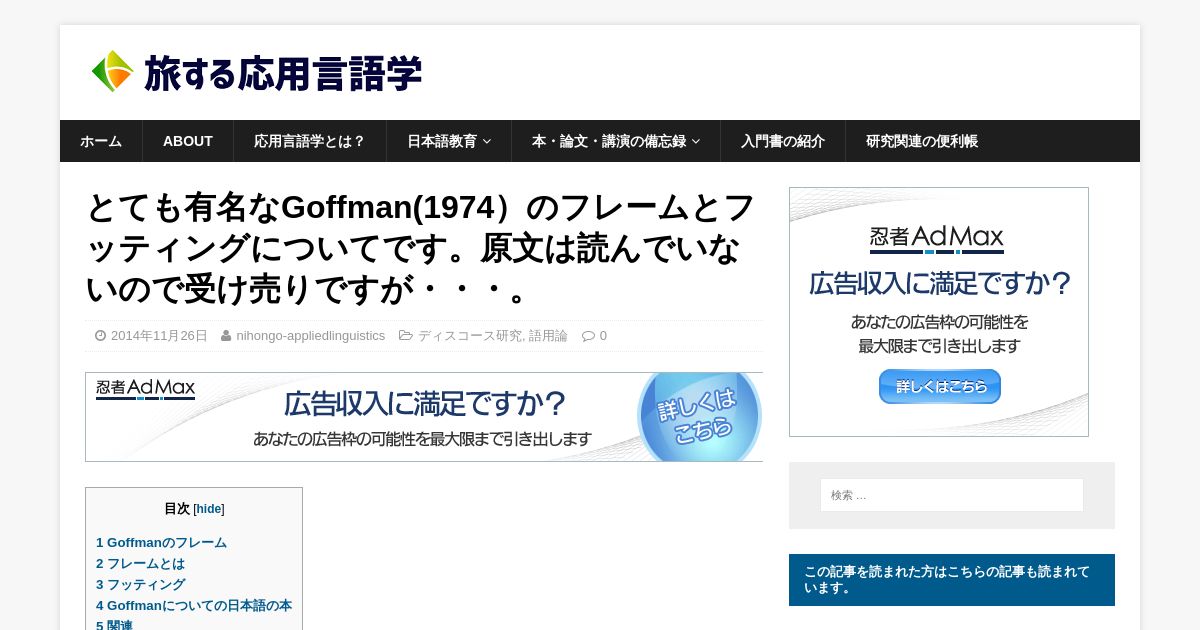Click the article title heading
The height and width of the screenshot is (630, 1200).
tap(421, 248)
